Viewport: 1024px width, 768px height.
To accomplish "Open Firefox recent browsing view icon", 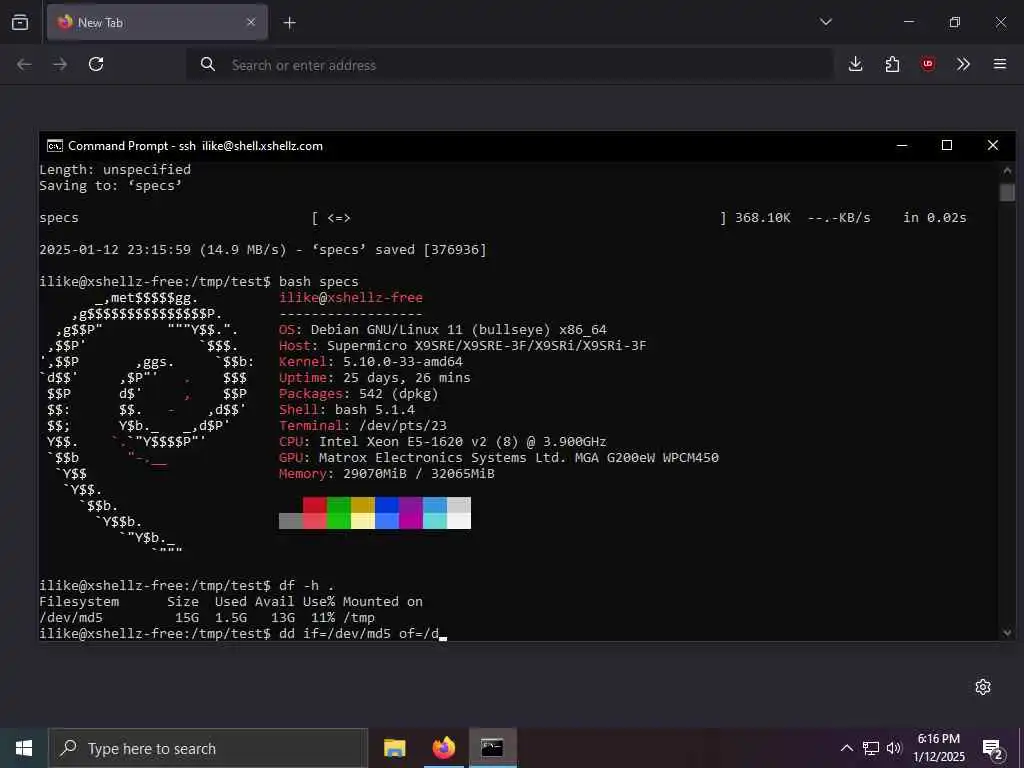I will (20, 22).
